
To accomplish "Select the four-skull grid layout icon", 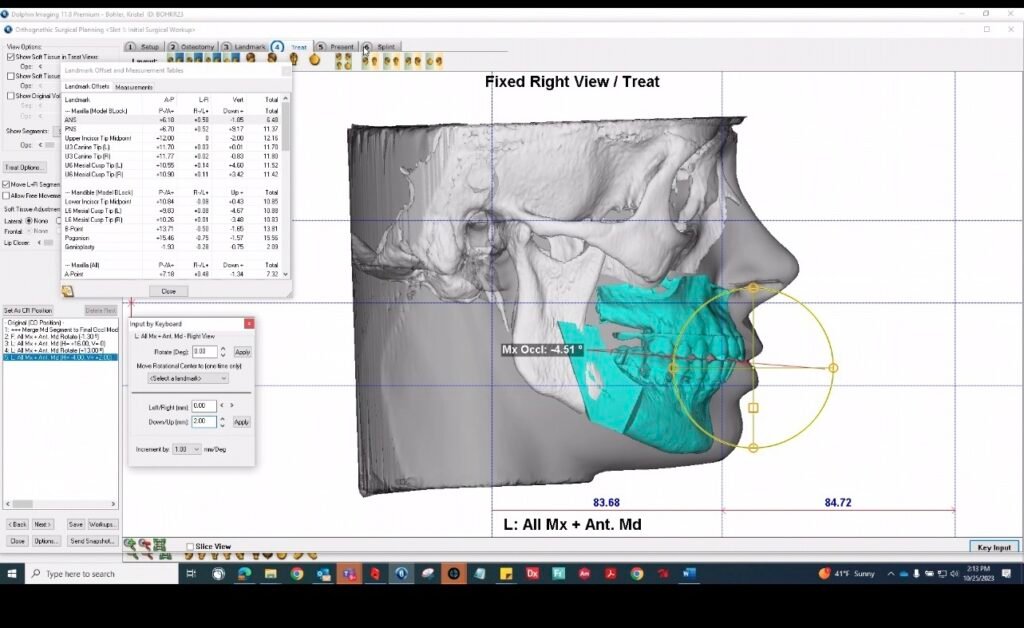I will tap(343, 60).
